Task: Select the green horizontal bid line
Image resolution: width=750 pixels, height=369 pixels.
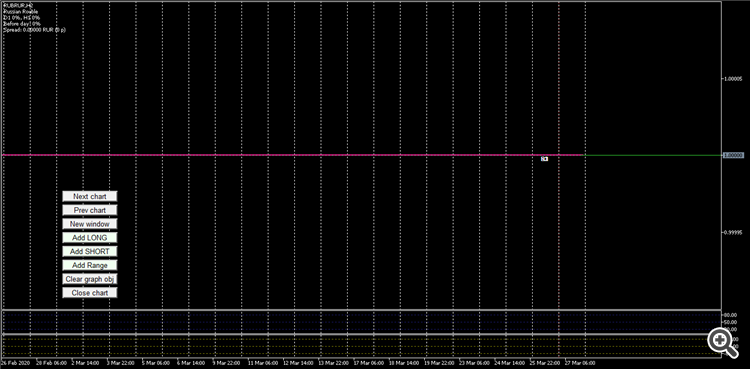Action: pos(652,155)
